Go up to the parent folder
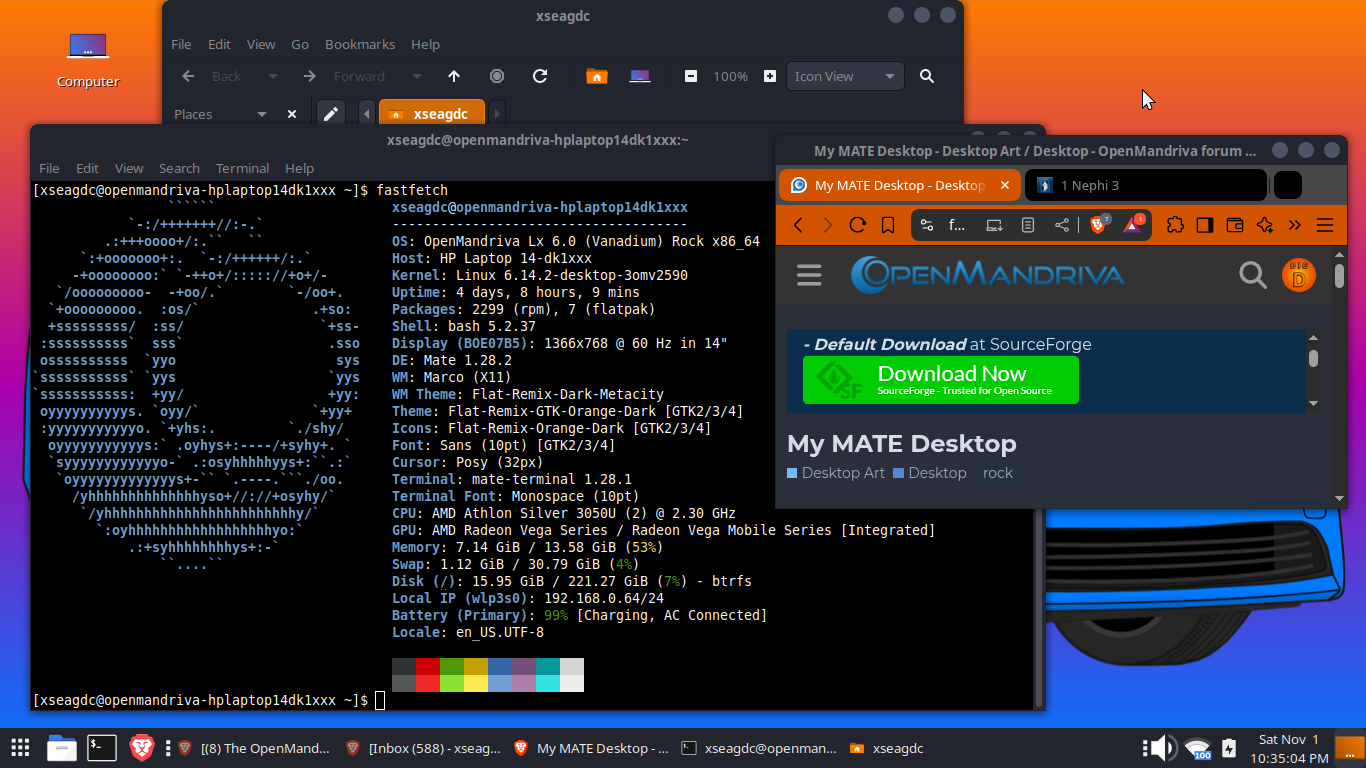The width and height of the screenshot is (1366, 768). tap(454, 76)
